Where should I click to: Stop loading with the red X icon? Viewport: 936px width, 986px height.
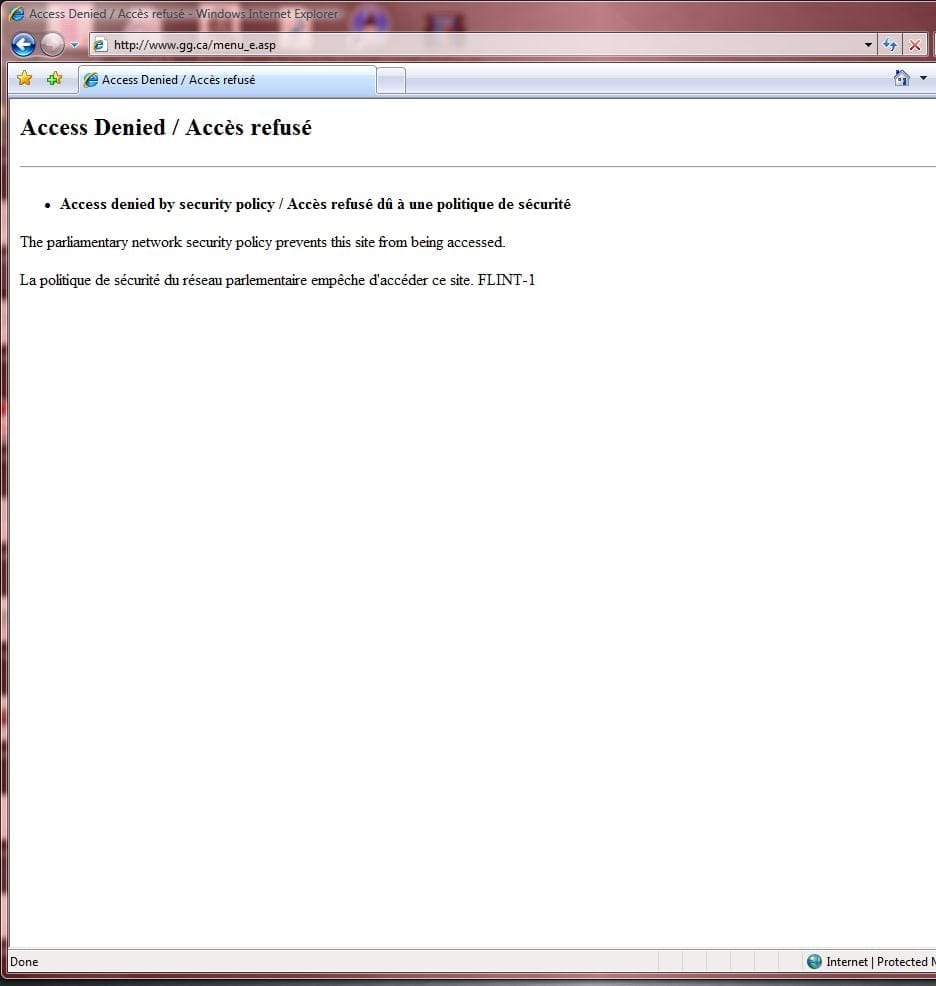tap(915, 45)
